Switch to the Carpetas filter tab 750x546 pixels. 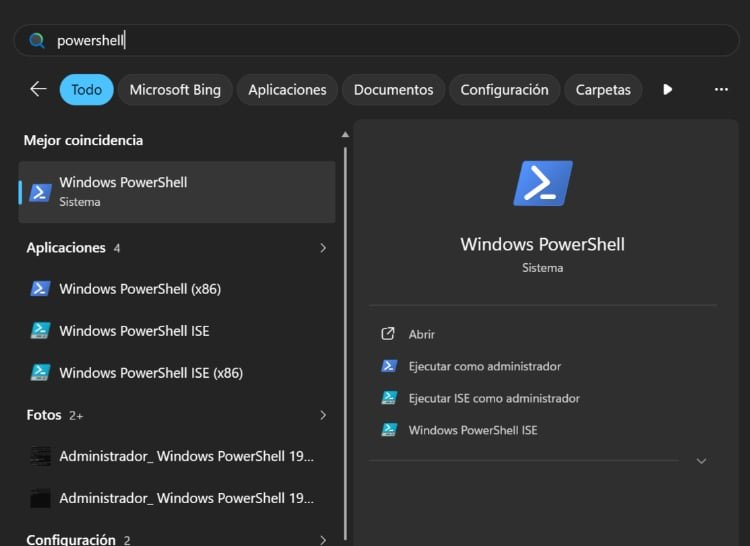click(x=603, y=89)
